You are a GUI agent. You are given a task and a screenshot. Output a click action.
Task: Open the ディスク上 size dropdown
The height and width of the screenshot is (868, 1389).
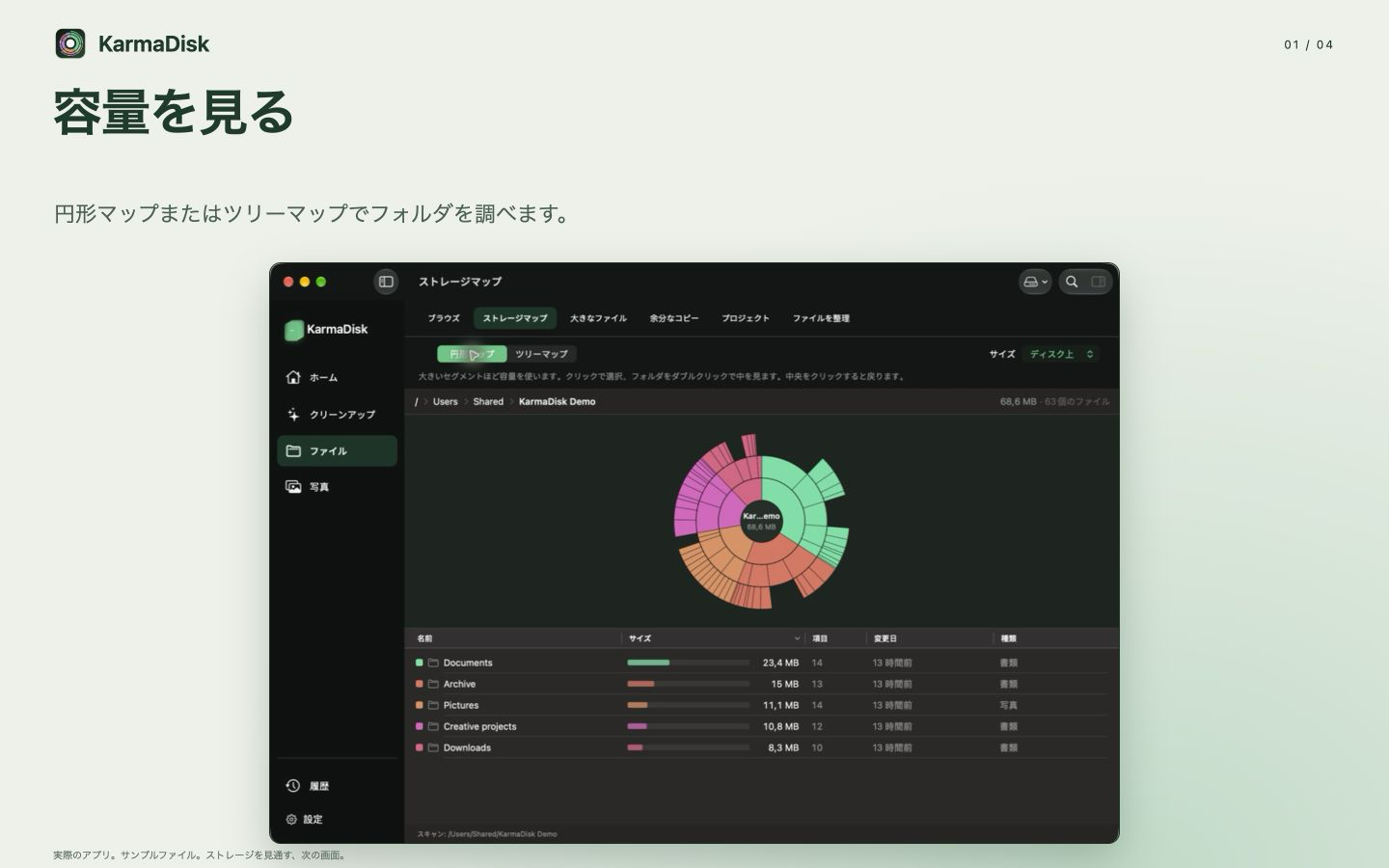[1060, 354]
